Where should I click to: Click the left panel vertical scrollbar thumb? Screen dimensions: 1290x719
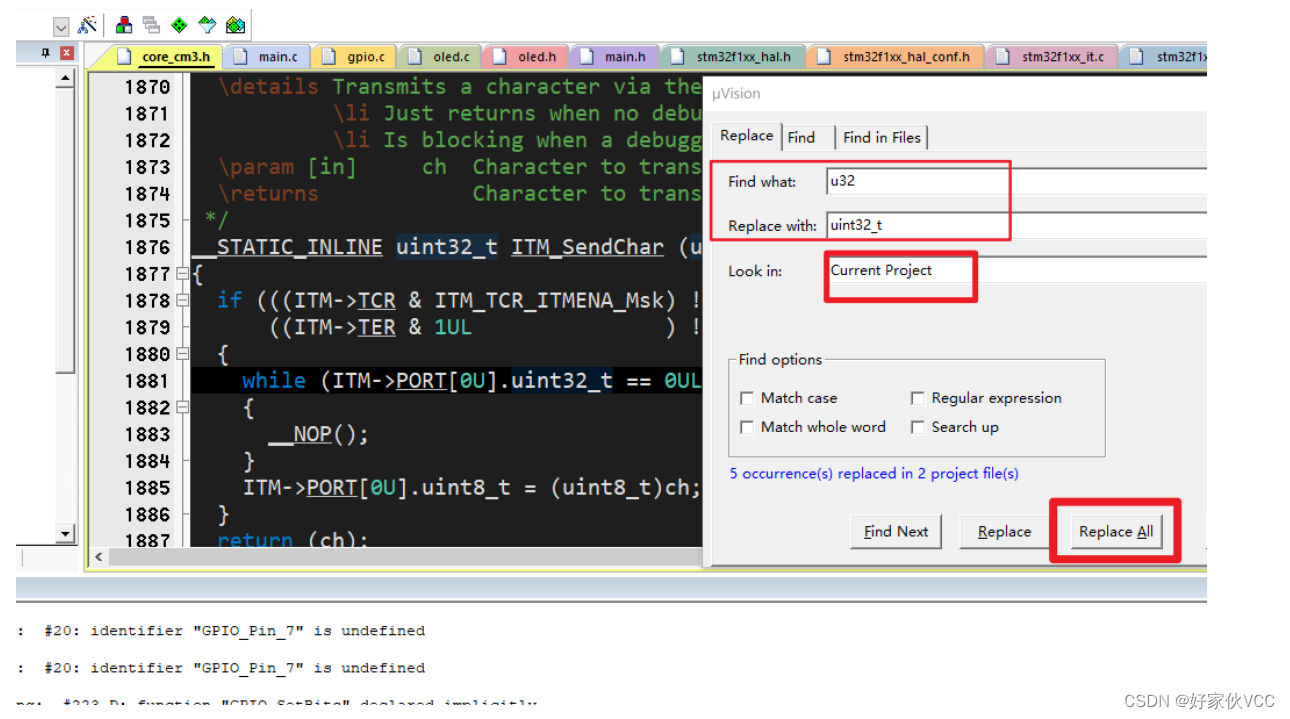66,230
